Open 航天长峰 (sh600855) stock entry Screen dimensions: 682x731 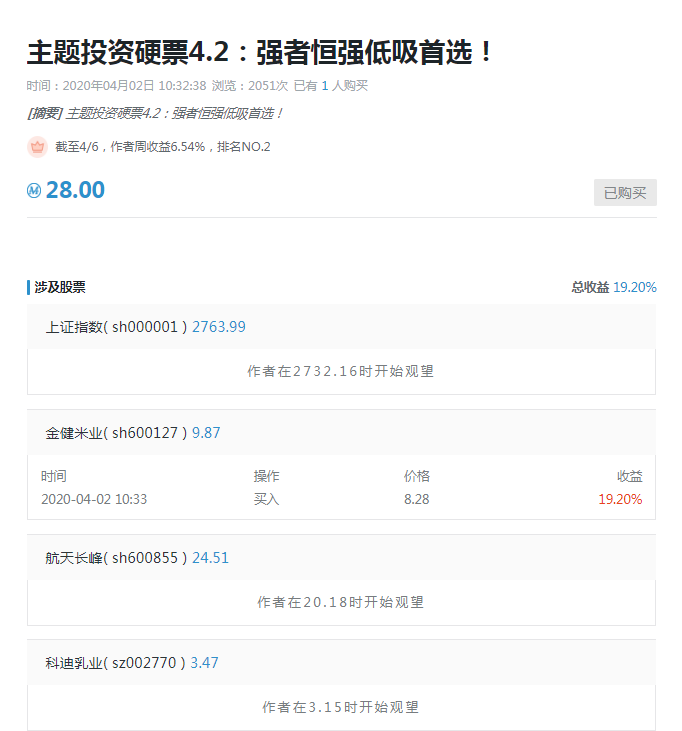pyautogui.click(x=341, y=558)
